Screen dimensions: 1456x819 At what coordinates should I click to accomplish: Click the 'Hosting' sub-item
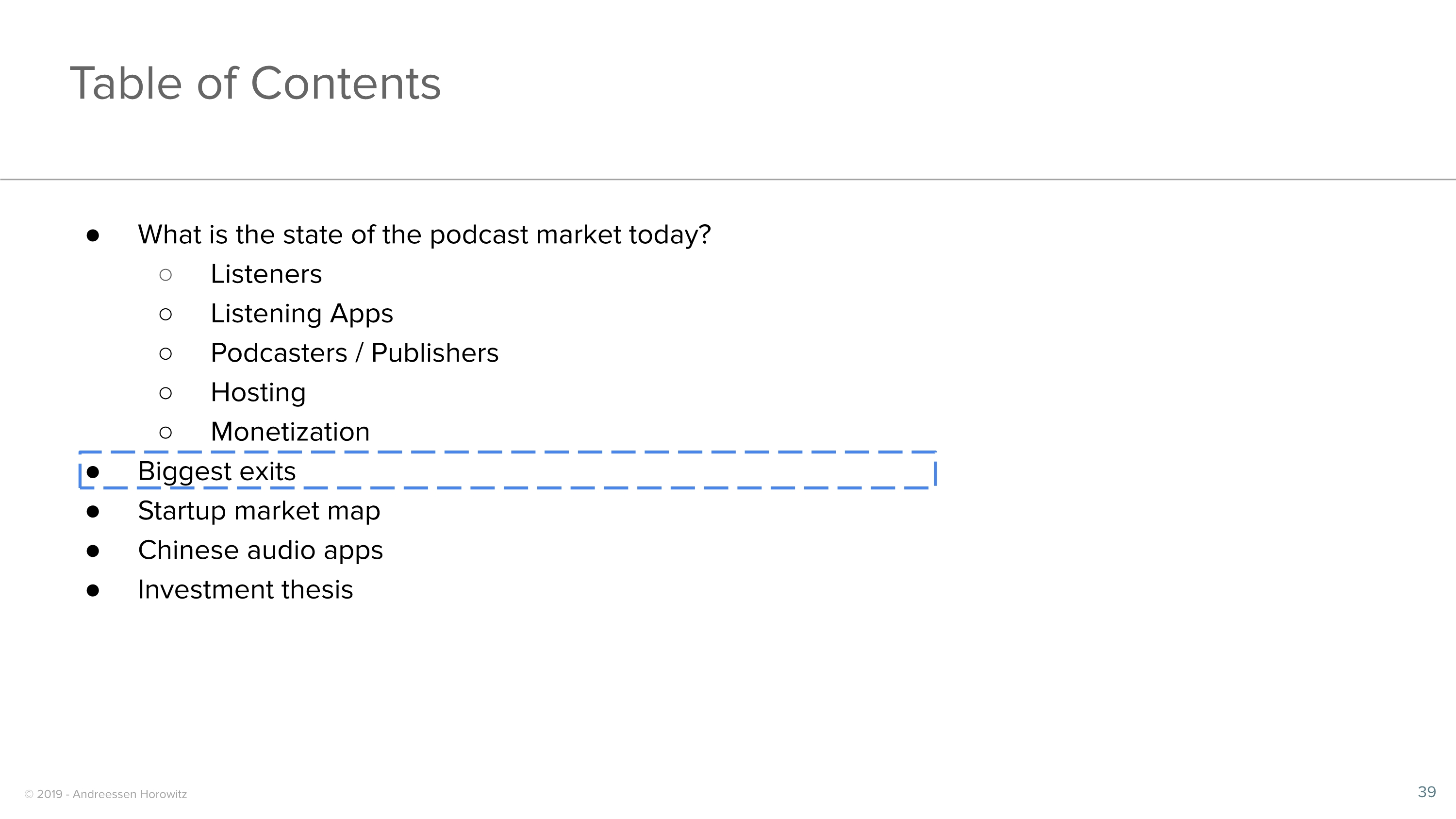pyautogui.click(x=258, y=393)
